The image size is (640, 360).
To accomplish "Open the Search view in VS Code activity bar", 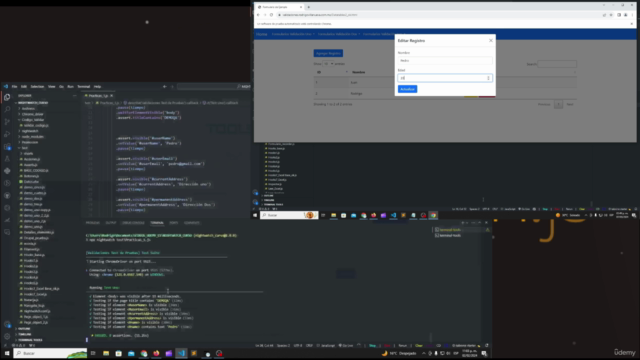I will coord(7,109).
